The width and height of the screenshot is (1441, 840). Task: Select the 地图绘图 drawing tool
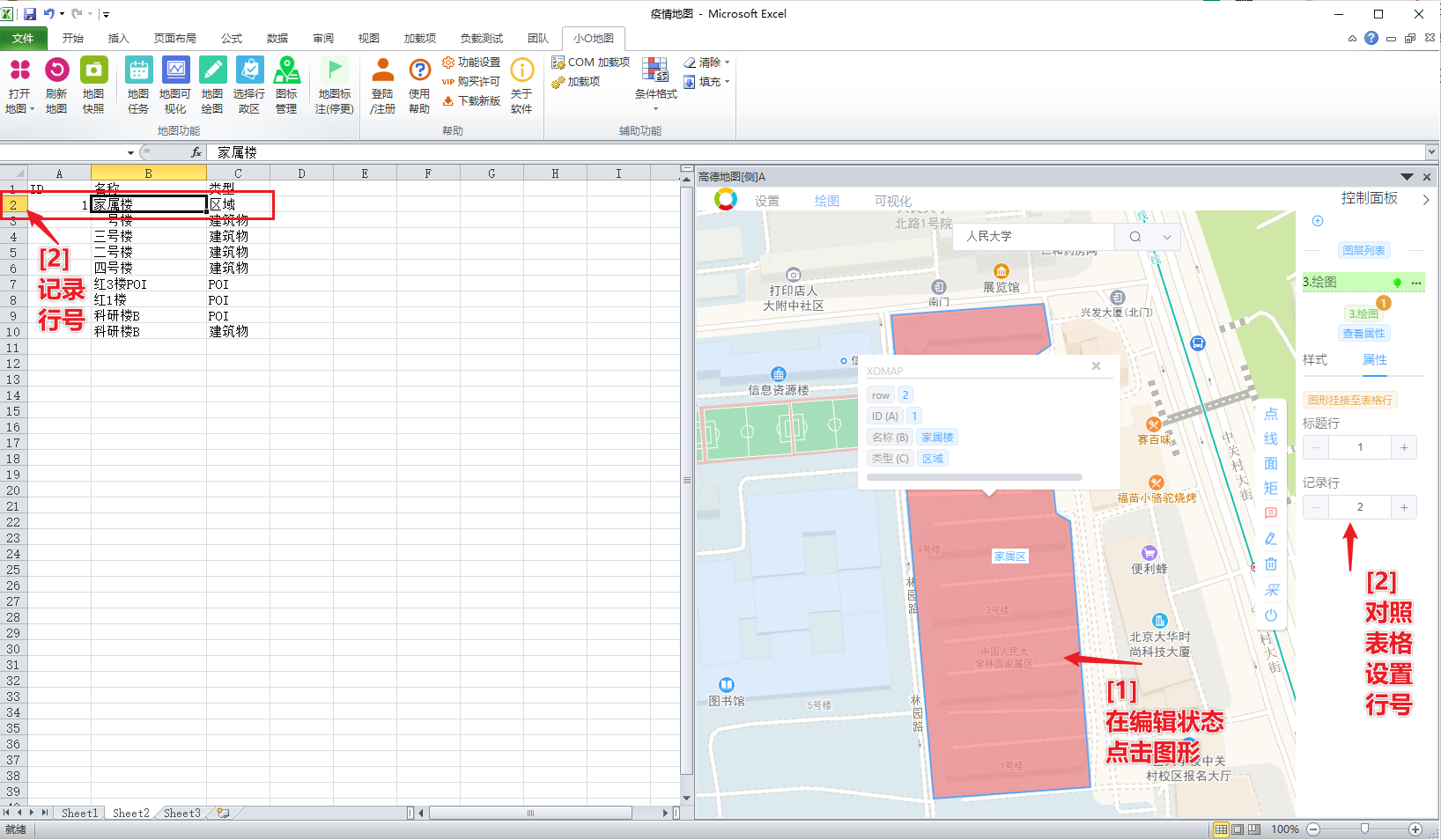212,85
